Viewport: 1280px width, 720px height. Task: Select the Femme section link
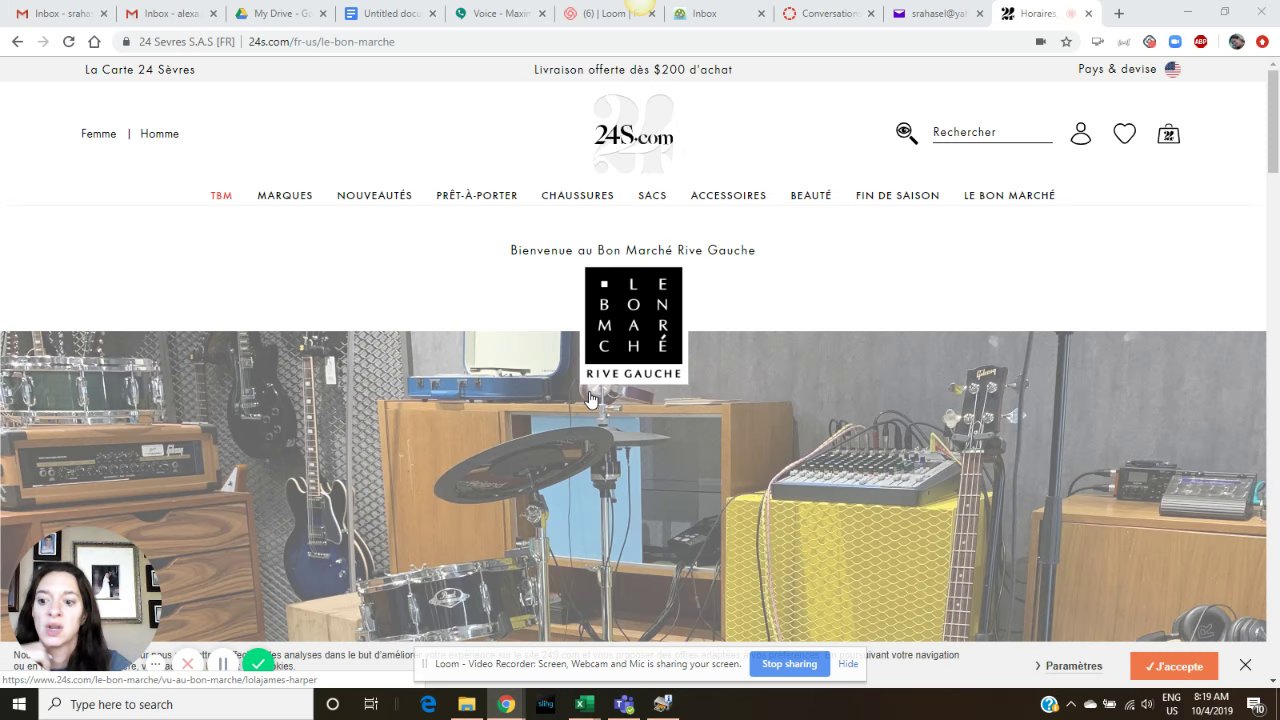click(x=99, y=134)
